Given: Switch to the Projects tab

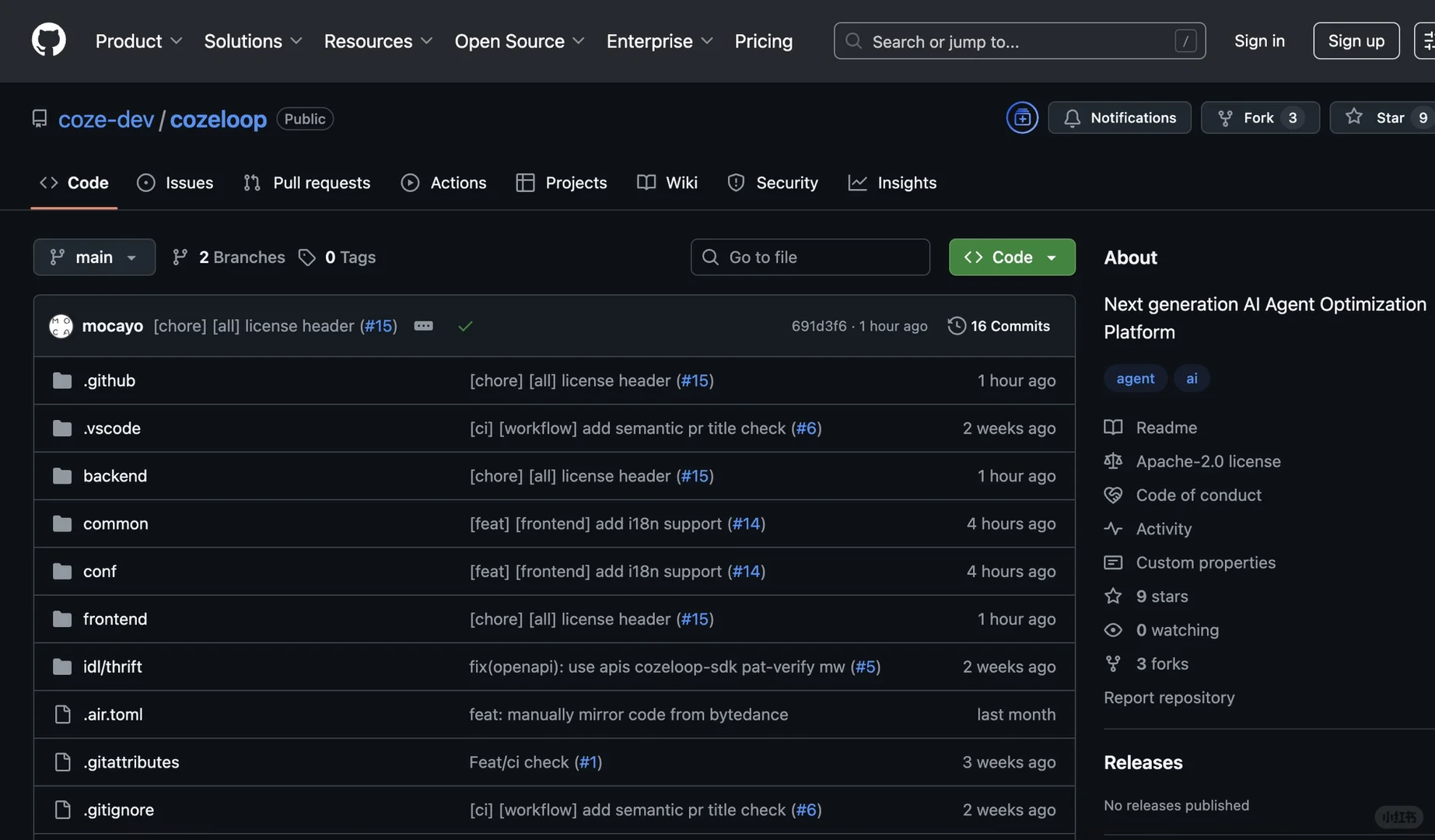Looking at the screenshot, I should coord(561,183).
